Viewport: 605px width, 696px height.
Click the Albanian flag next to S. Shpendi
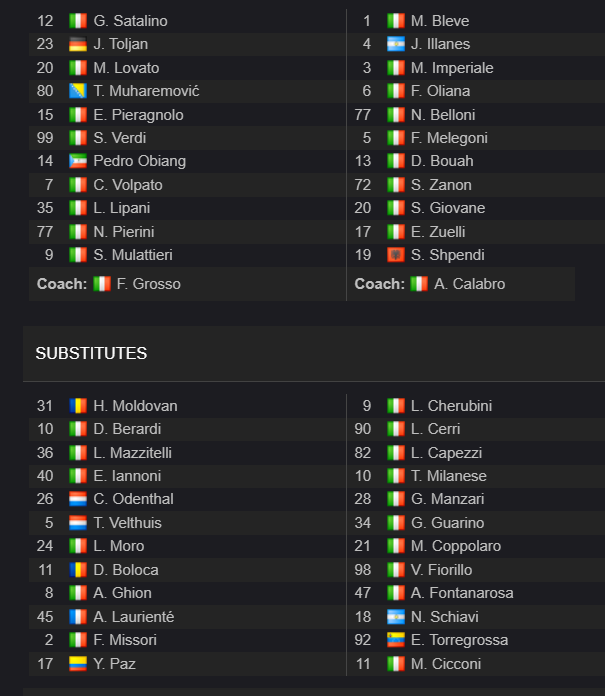(395, 255)
